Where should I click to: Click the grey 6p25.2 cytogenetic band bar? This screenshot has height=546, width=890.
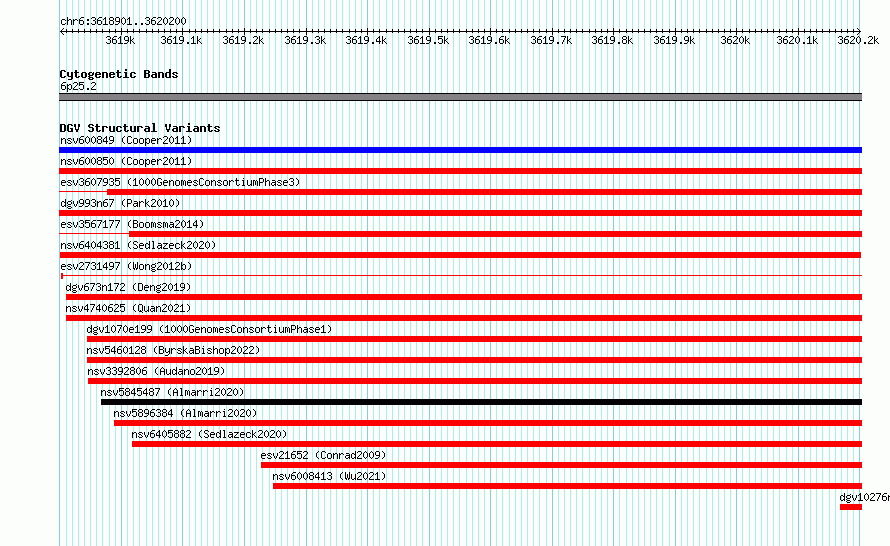460,97
